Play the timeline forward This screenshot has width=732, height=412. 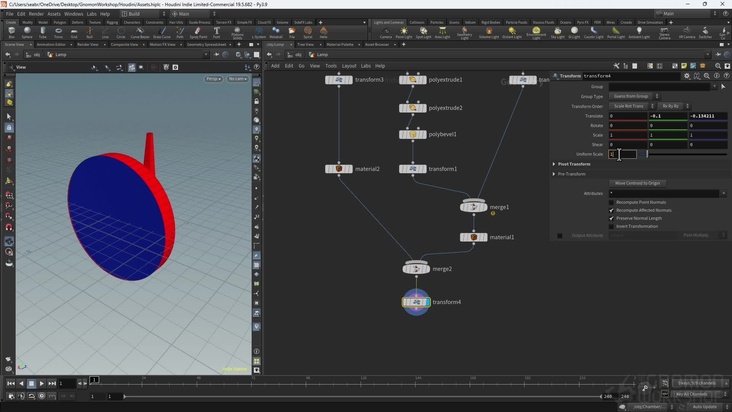42,384
